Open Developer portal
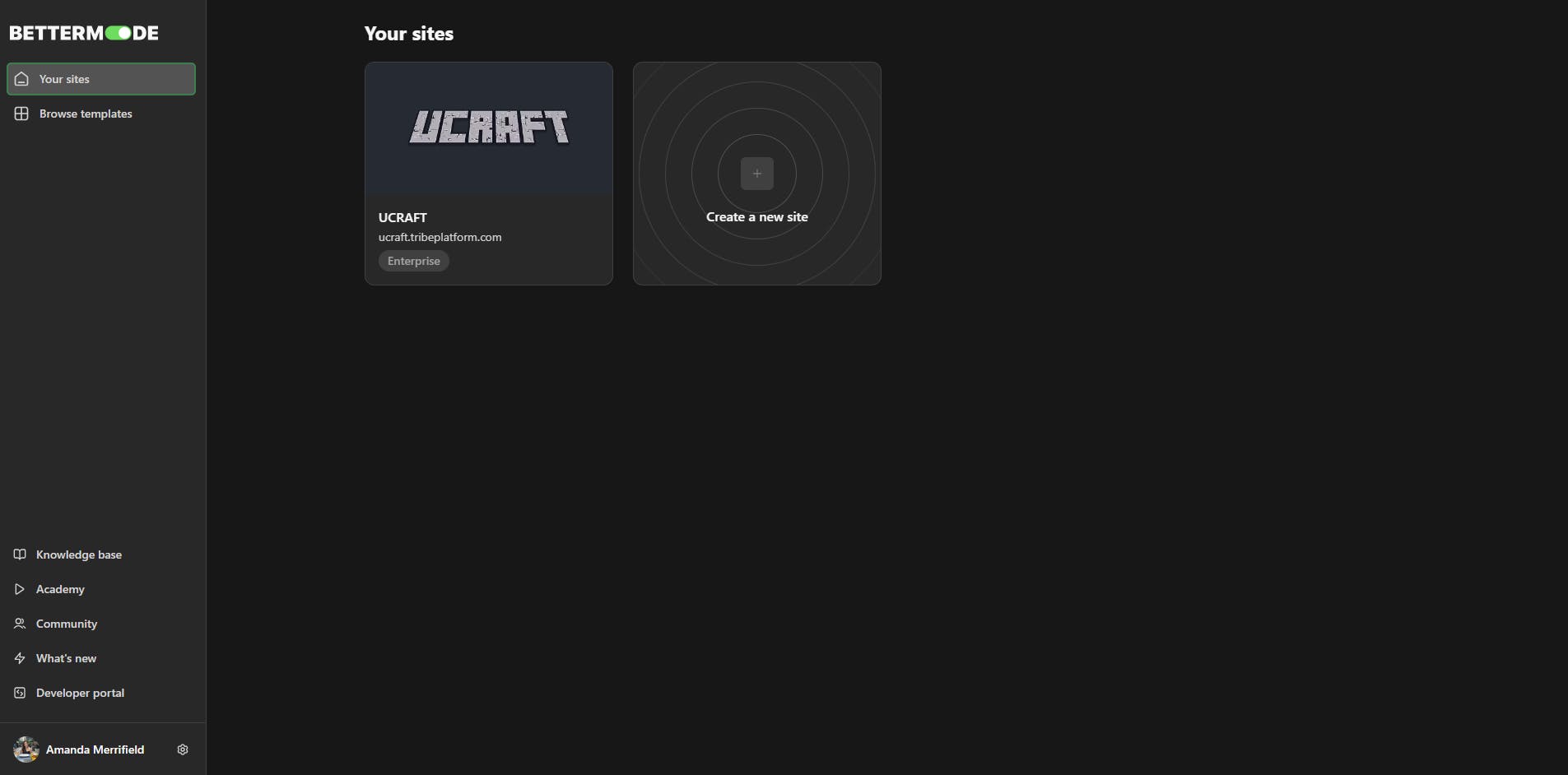The height and width of the screenshot is (775, 1568). [x=80, y=693]
